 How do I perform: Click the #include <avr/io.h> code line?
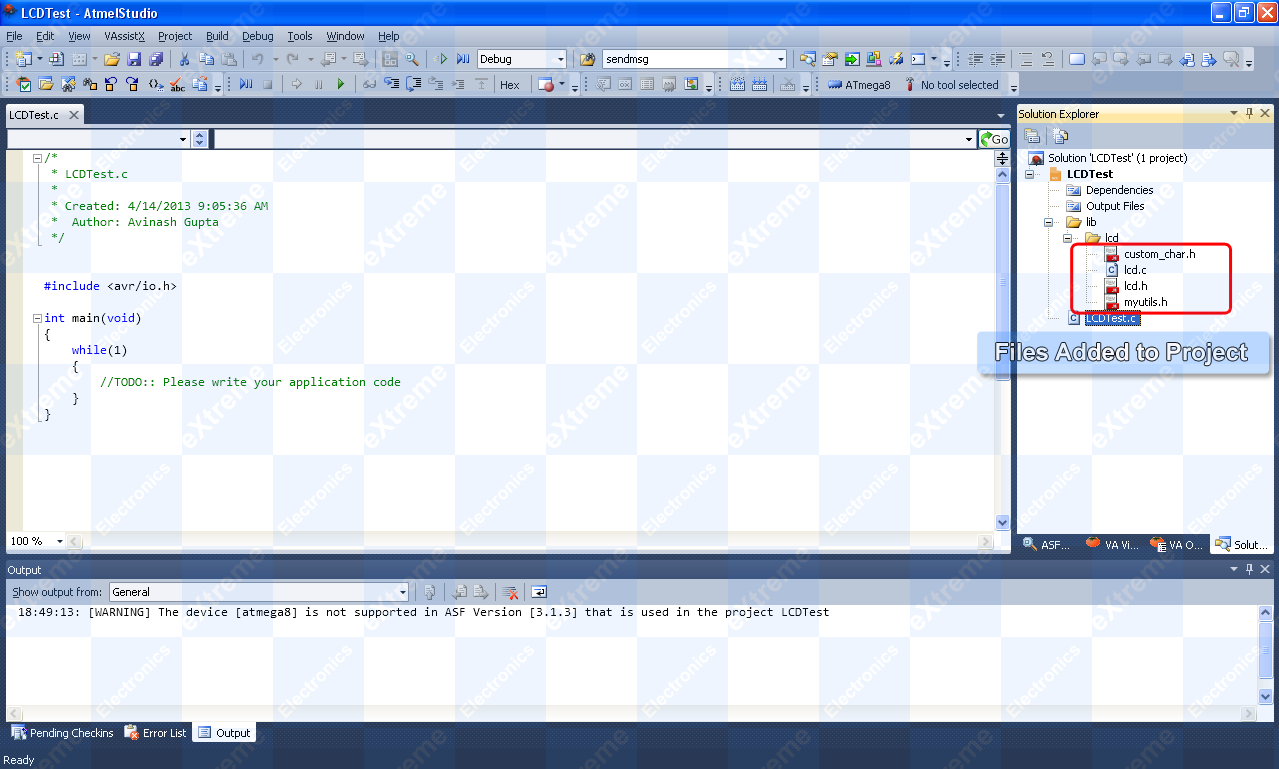[x=110, y=286]
